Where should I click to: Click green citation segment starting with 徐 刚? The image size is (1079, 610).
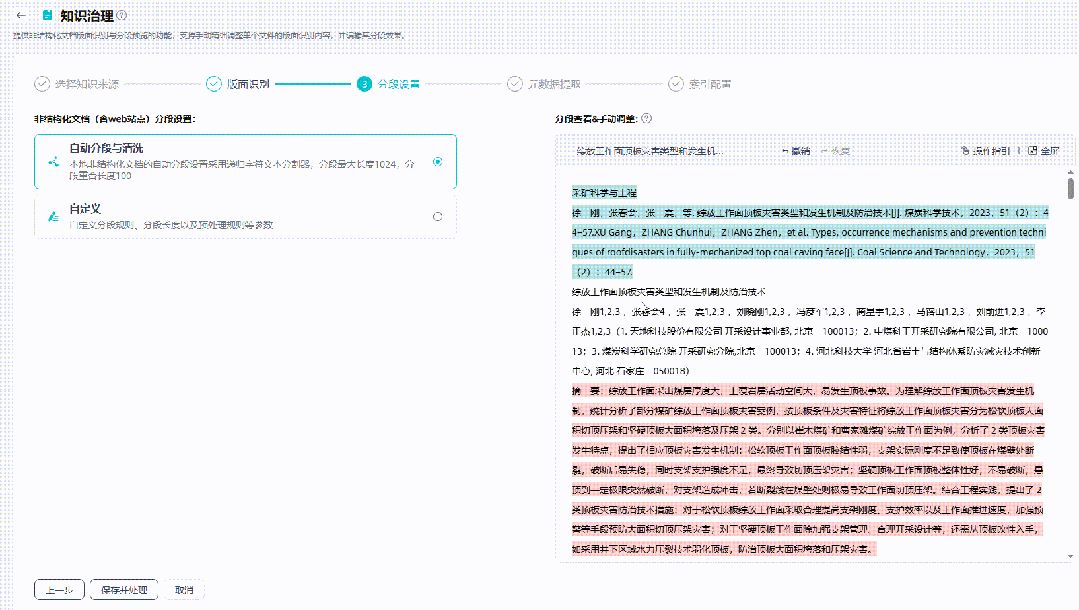[810, 242]
